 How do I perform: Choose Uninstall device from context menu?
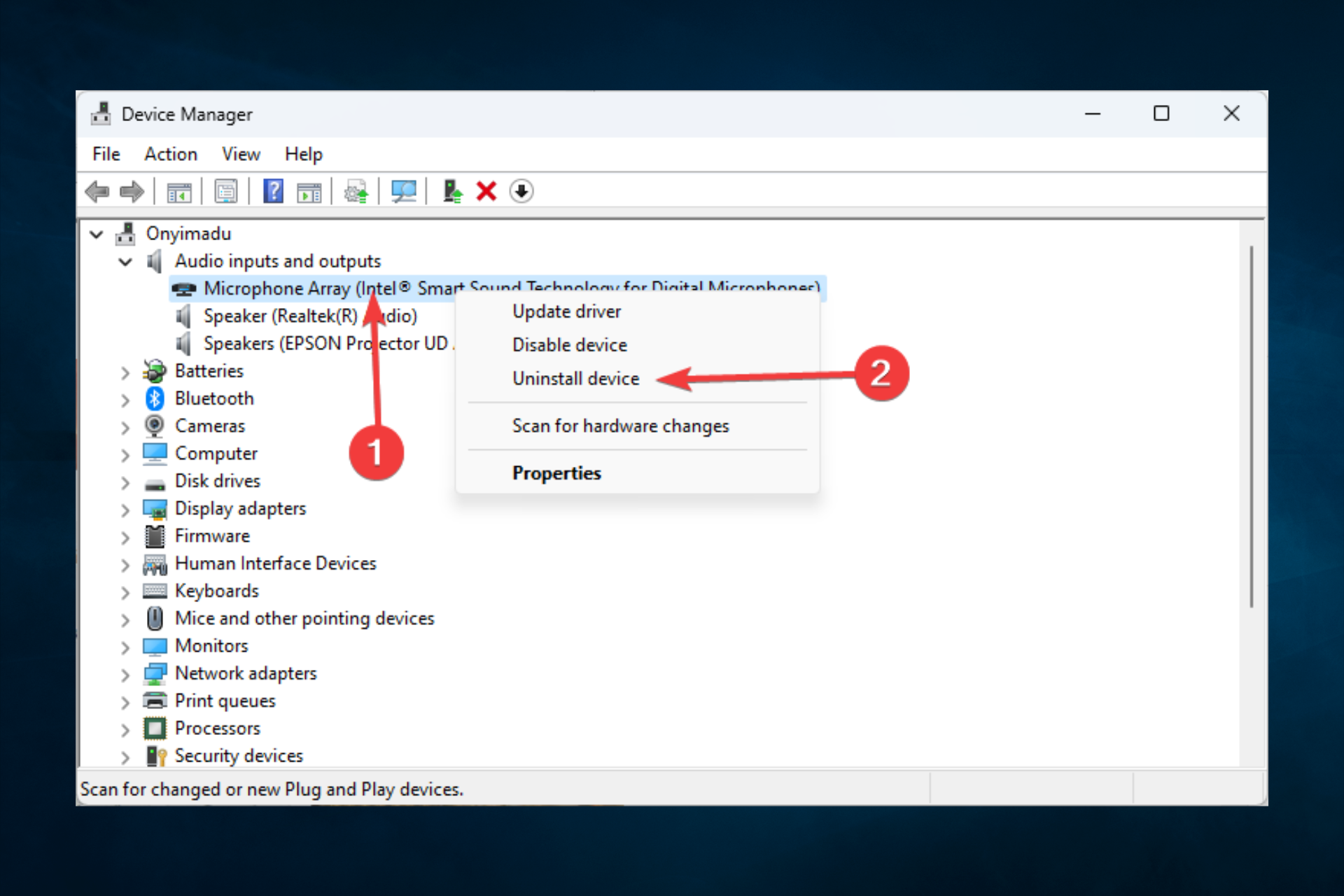pyautogui.click(x=575, y=379)
